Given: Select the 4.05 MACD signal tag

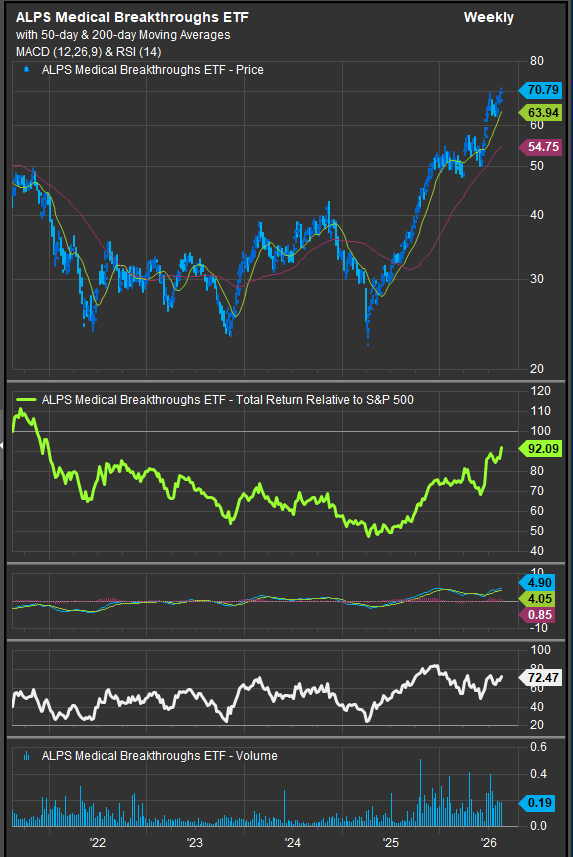Looking at the screenshot, I should click(537, 598).
